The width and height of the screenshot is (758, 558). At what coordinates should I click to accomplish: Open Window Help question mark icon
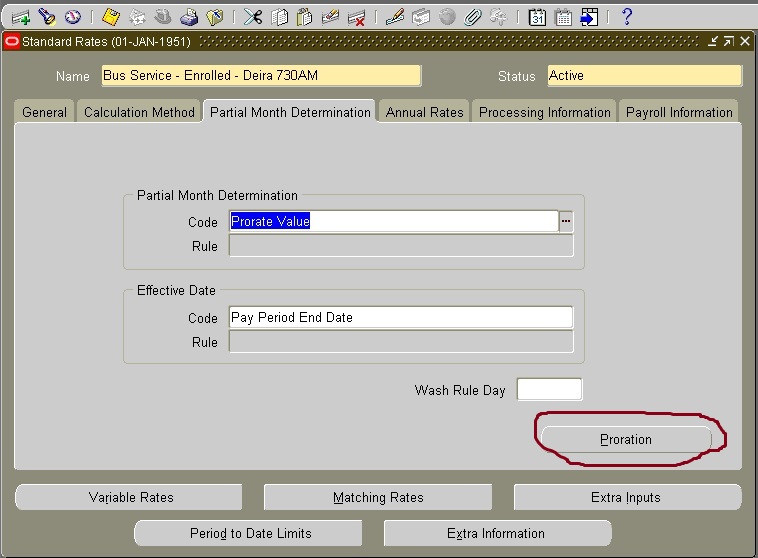627,17
